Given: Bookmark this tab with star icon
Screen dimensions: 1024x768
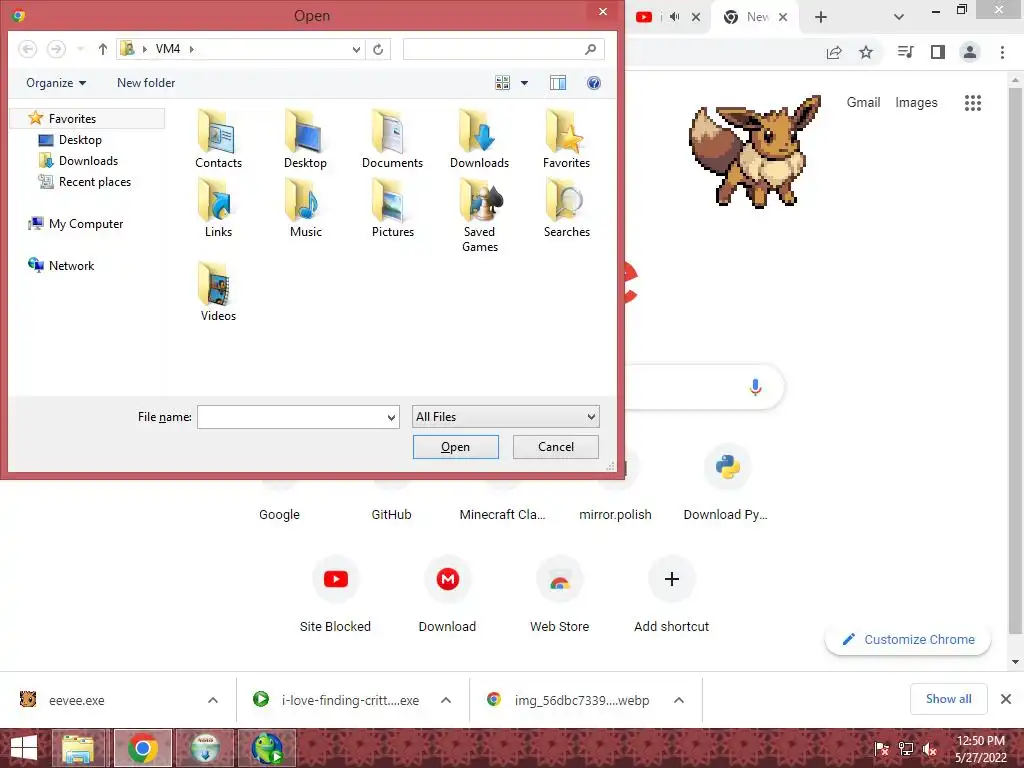Looking at the screenshot, I should [866, 52].
